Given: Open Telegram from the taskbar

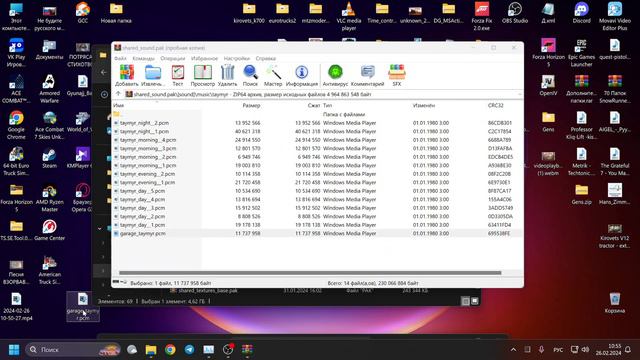Looking at the screenshot, I should click(189, 350).
